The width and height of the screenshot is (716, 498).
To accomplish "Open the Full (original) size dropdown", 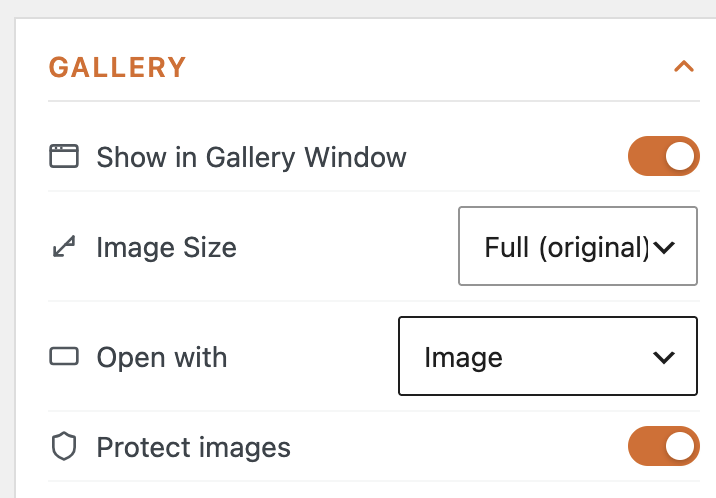I will click(x=578, y=246).
